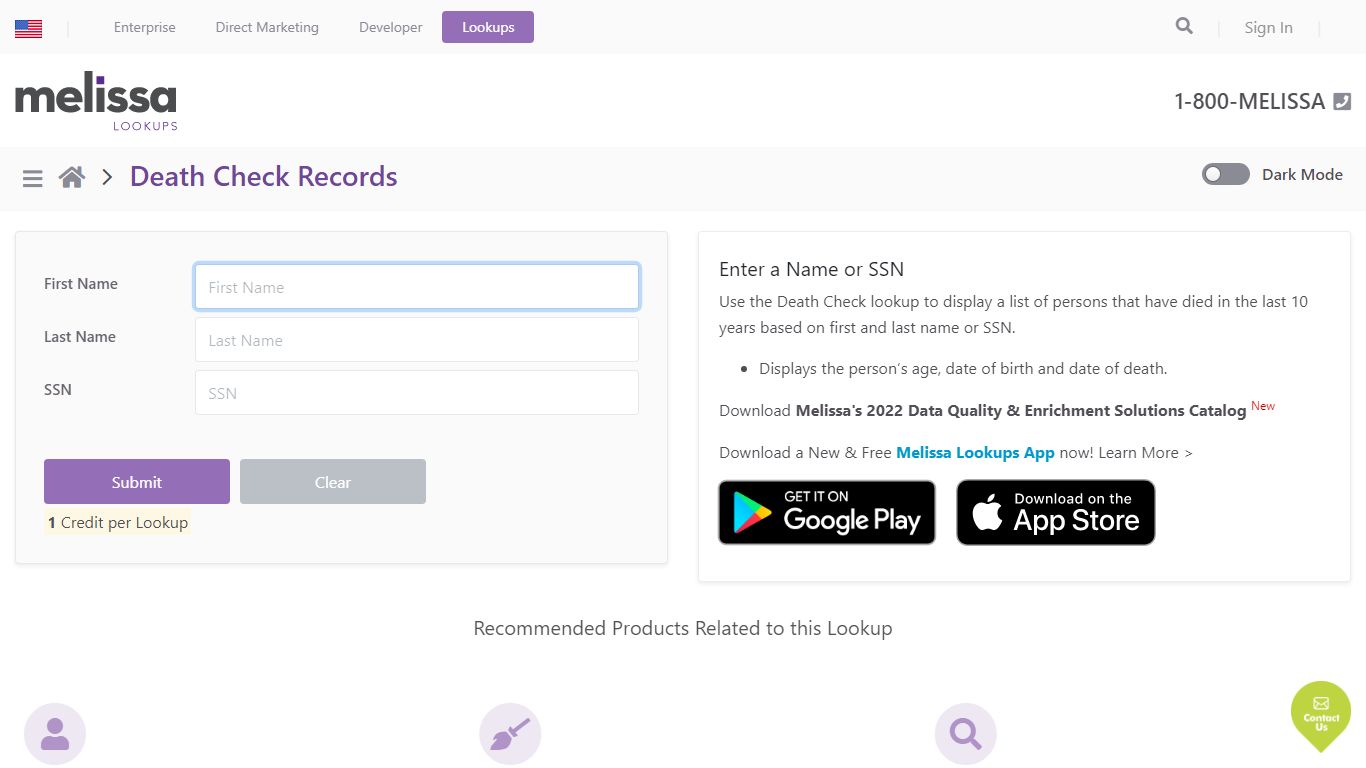Focus the First Name input field
This screenshot has height=768, width=1366.
coord(417,287)
